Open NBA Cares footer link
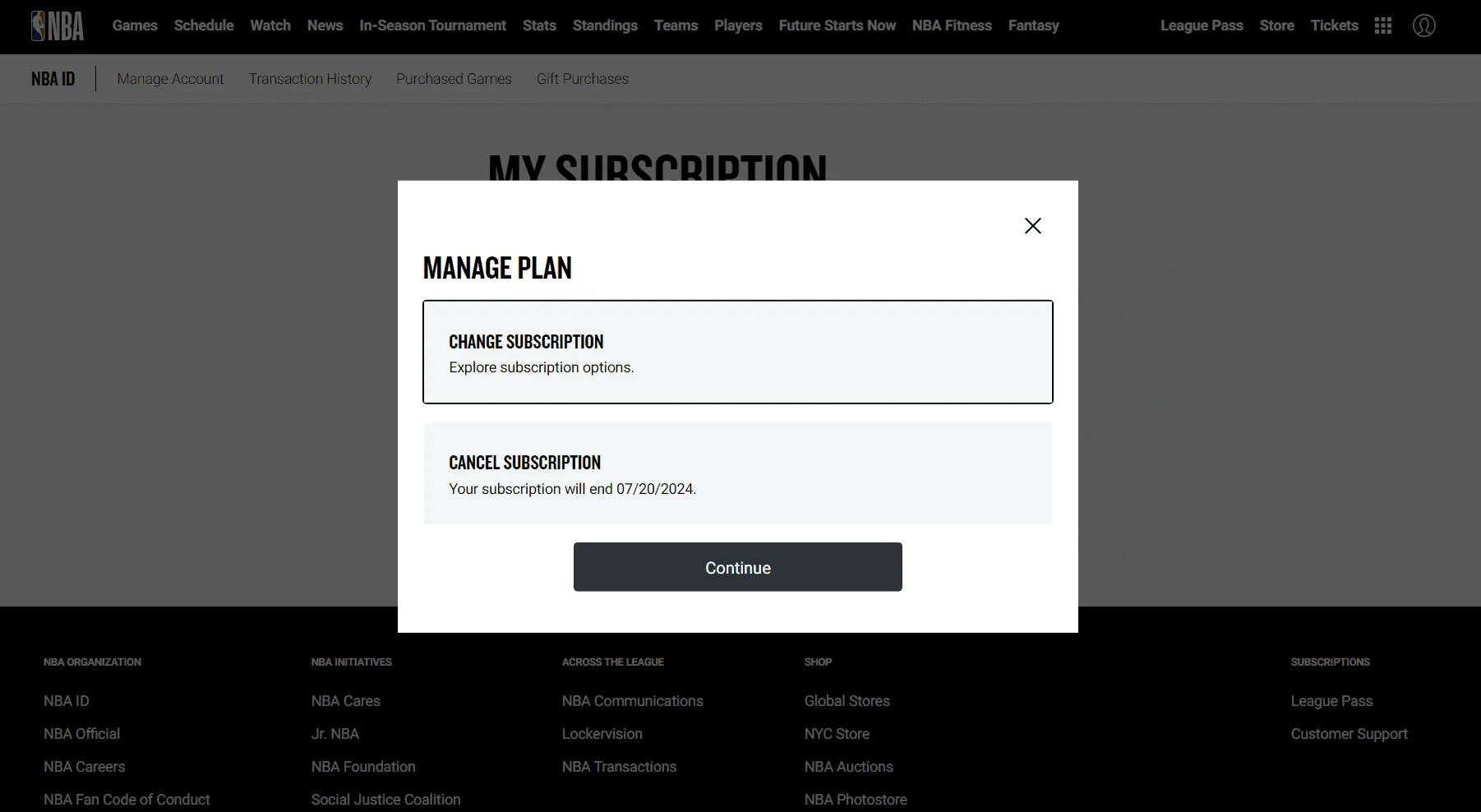 346,701
